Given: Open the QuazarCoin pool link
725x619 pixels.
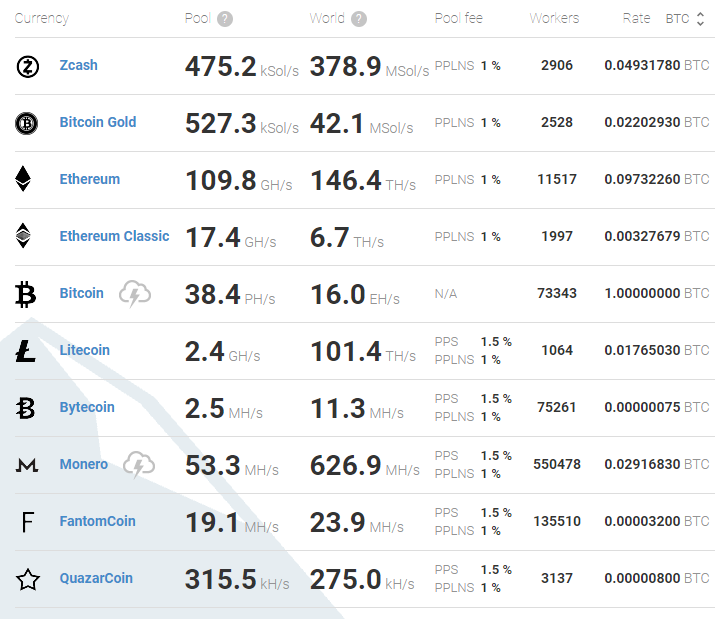Looking at the screenshot, I should 96,578.
